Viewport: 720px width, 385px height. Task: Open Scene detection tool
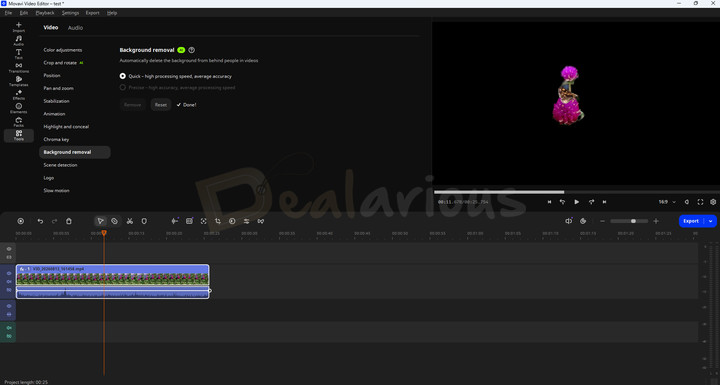click(x=60, y=165)
